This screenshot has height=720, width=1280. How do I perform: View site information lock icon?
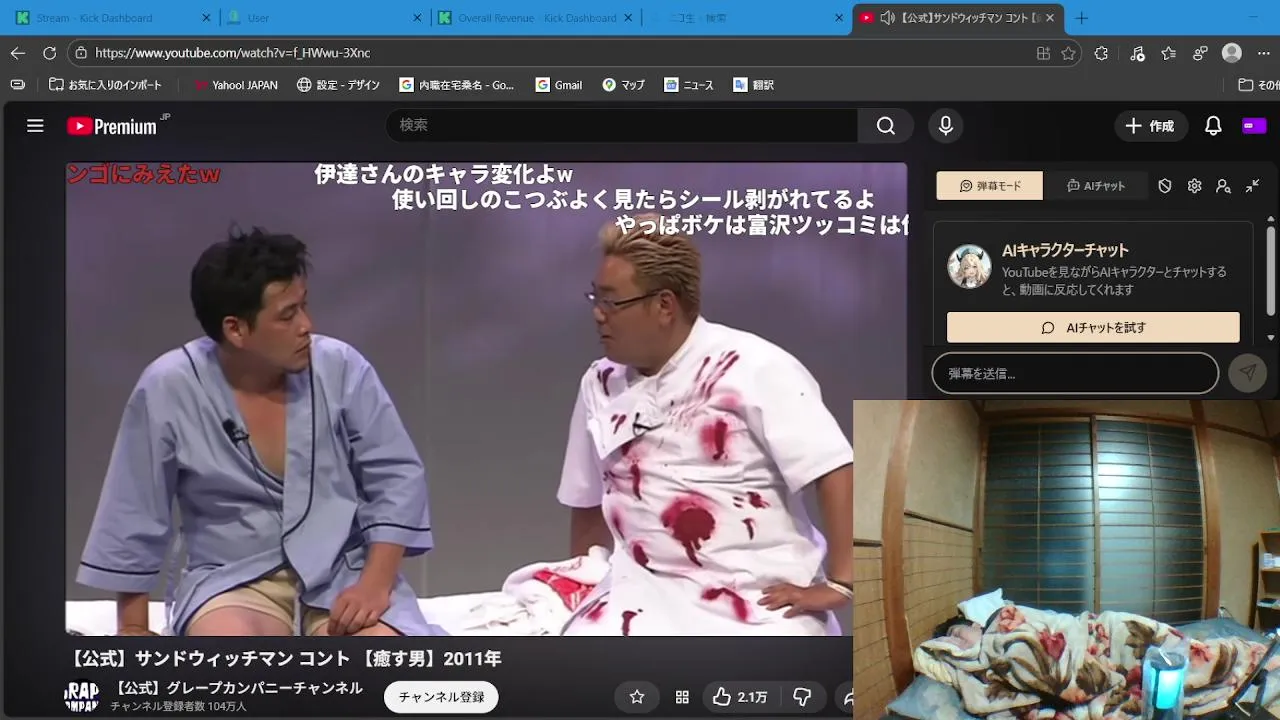click(82, 53)
